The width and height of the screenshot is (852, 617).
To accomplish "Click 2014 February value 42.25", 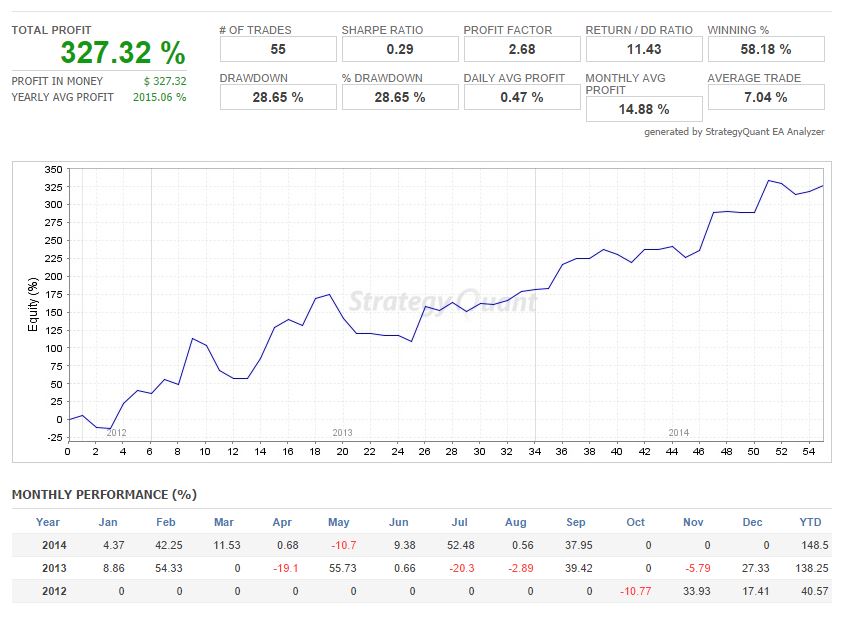I will coord(169,545).
